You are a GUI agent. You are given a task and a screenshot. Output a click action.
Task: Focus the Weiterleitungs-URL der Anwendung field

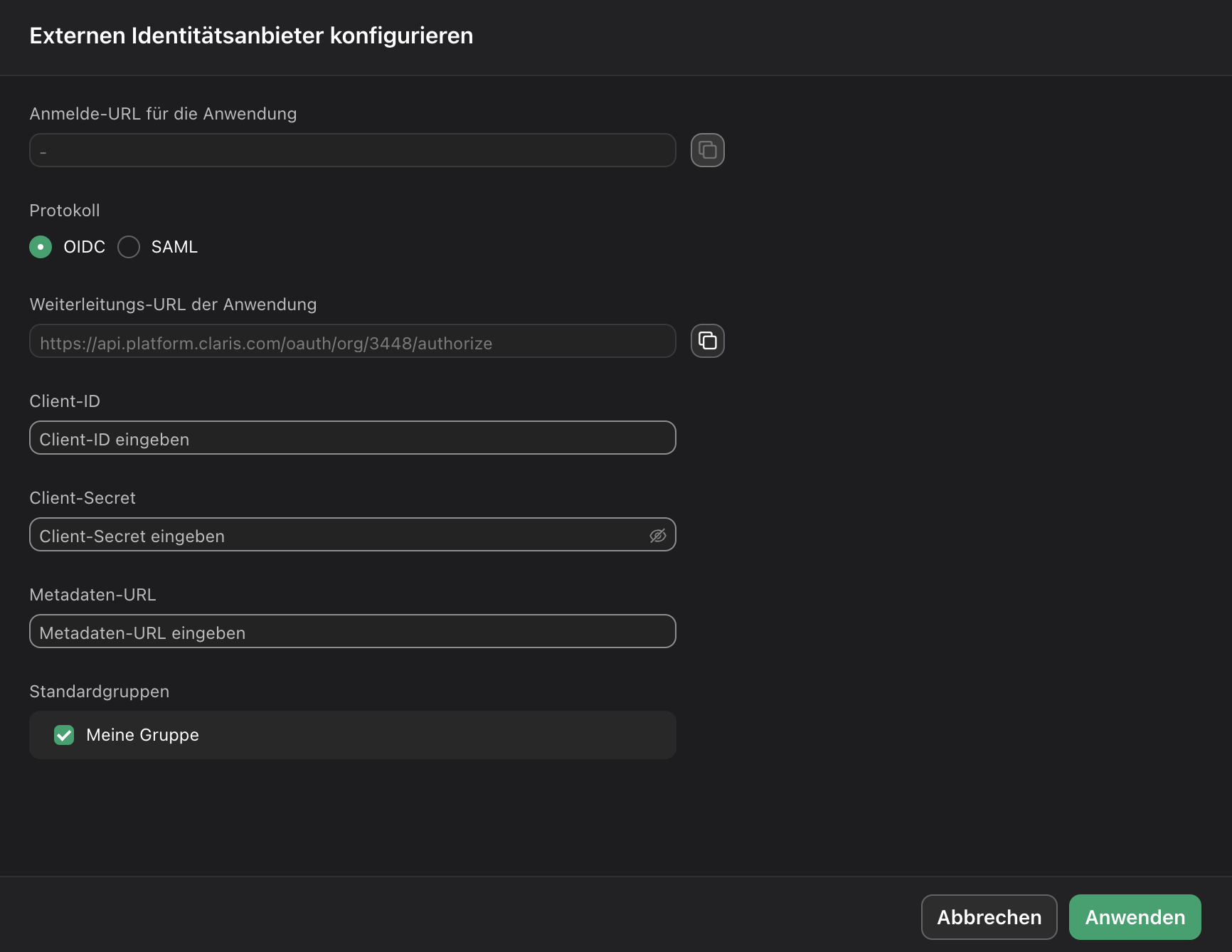(352, 342)
